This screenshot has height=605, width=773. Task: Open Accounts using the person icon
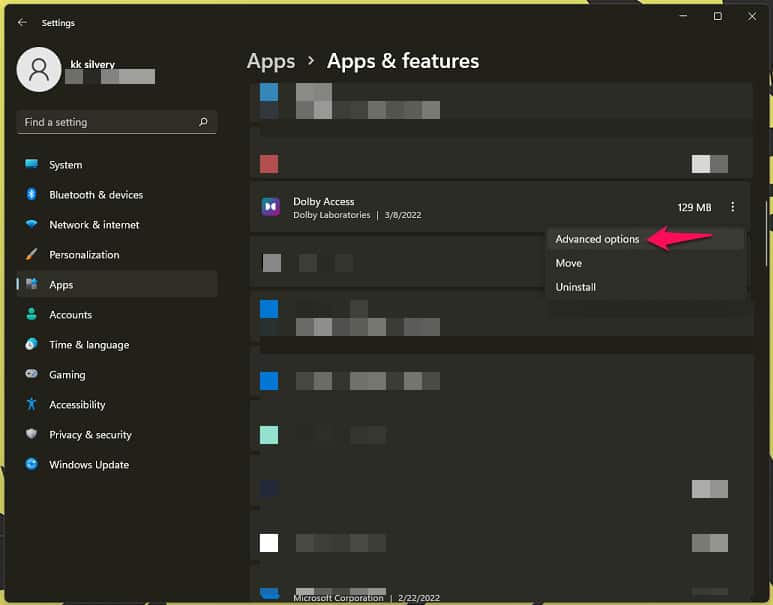click(x=31, y=314)
